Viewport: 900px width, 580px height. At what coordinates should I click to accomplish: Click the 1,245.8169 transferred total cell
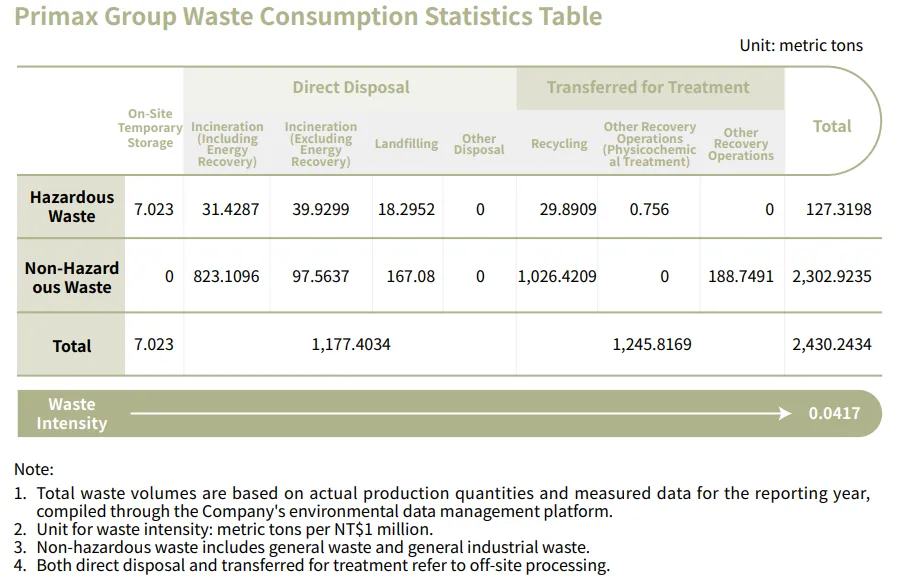pos(651,345)
